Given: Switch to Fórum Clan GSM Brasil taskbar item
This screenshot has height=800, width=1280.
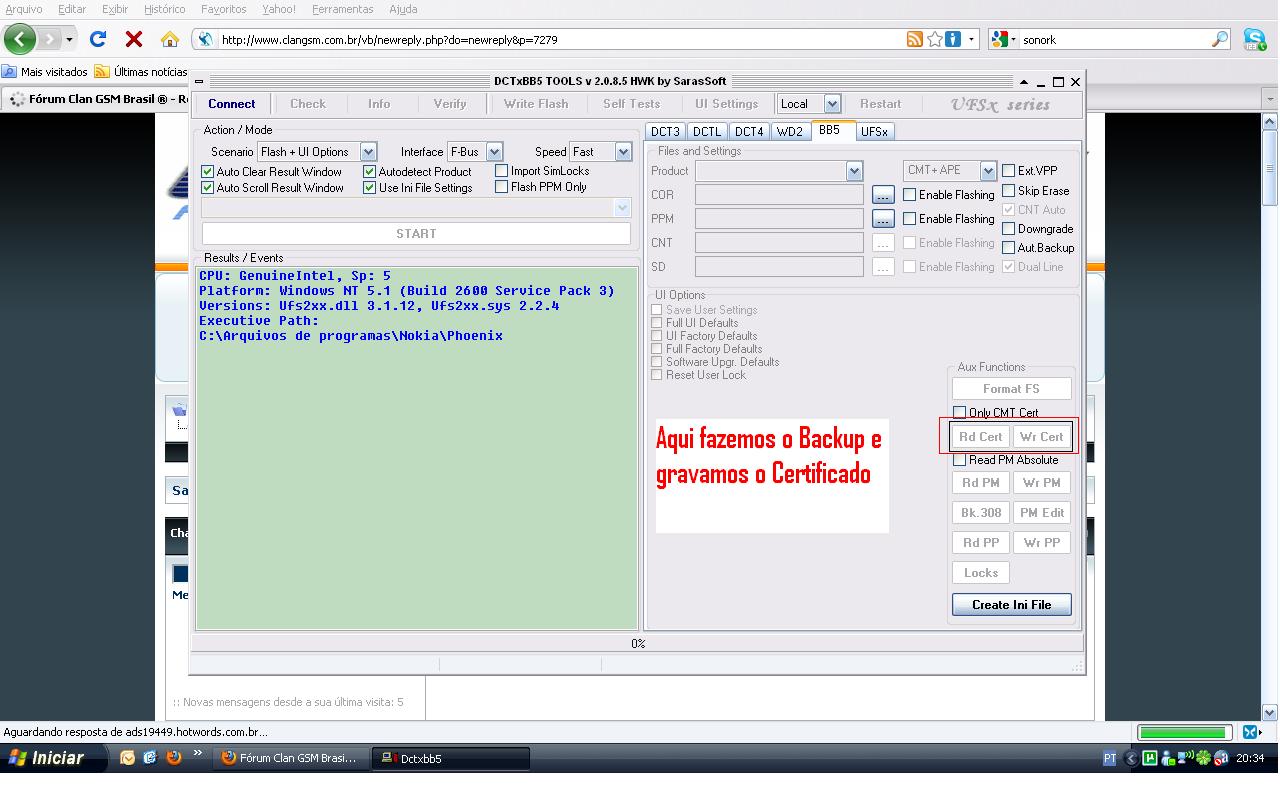Looking at the screenshot, I should coord(291,758).
